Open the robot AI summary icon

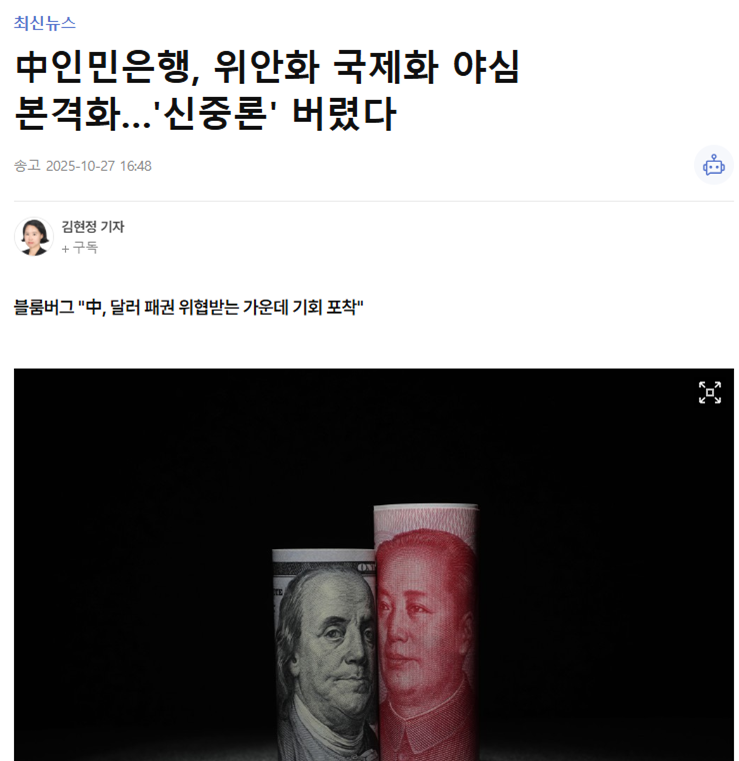[x=713, y=165]
